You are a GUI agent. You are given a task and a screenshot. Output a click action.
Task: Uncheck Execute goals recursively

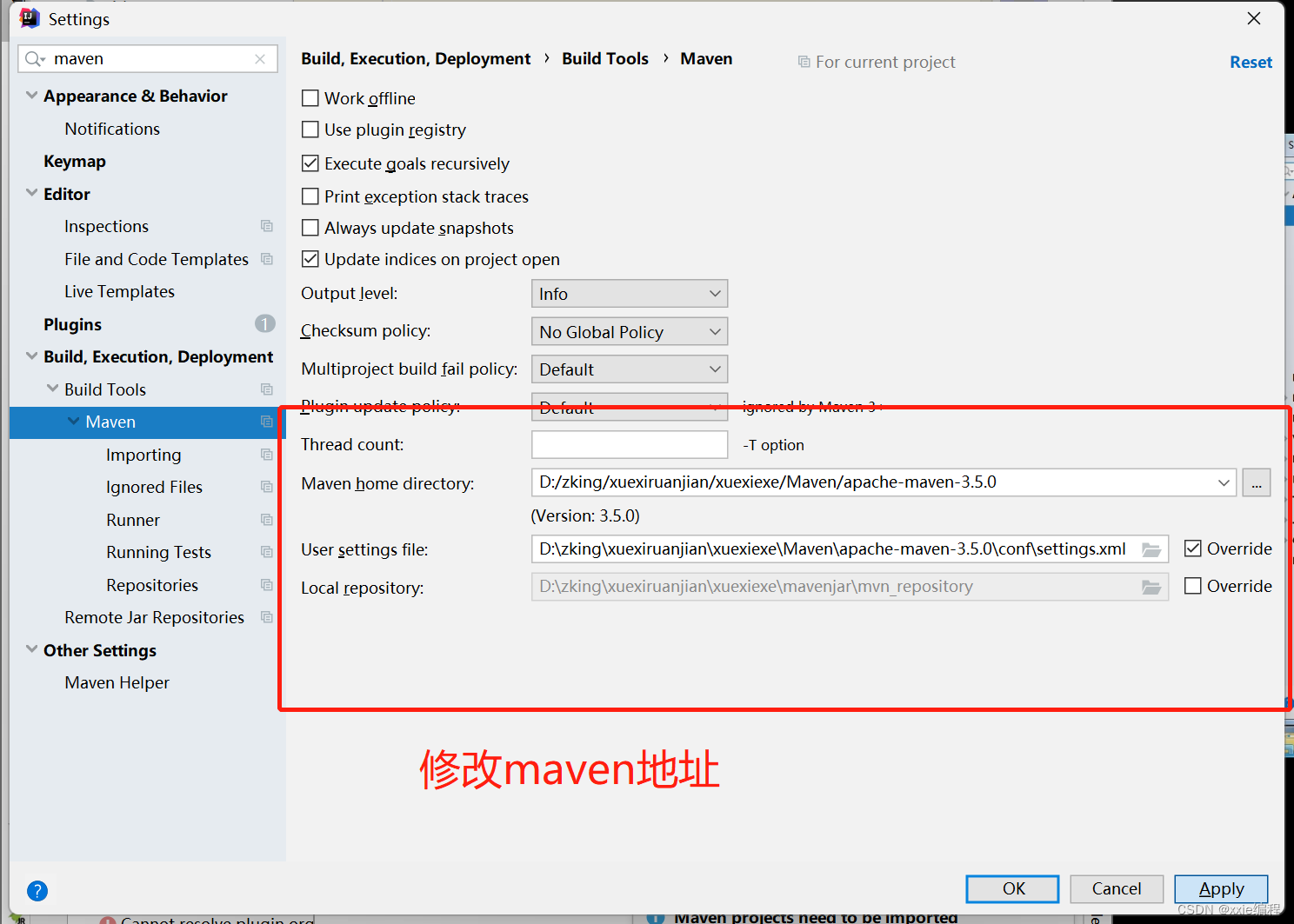point(310,163)
